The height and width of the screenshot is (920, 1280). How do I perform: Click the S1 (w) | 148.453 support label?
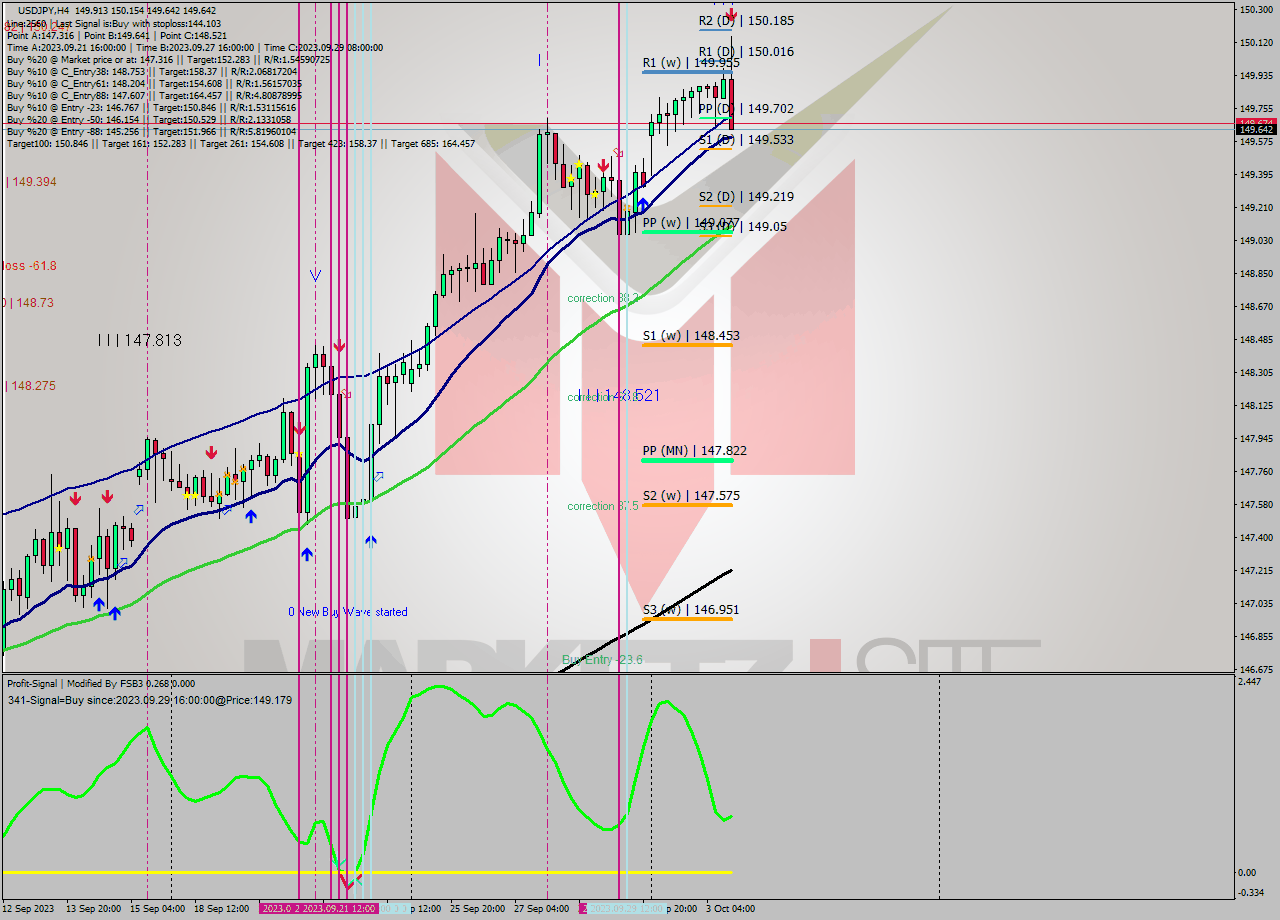pyautogui.click(x=691, y=335)
